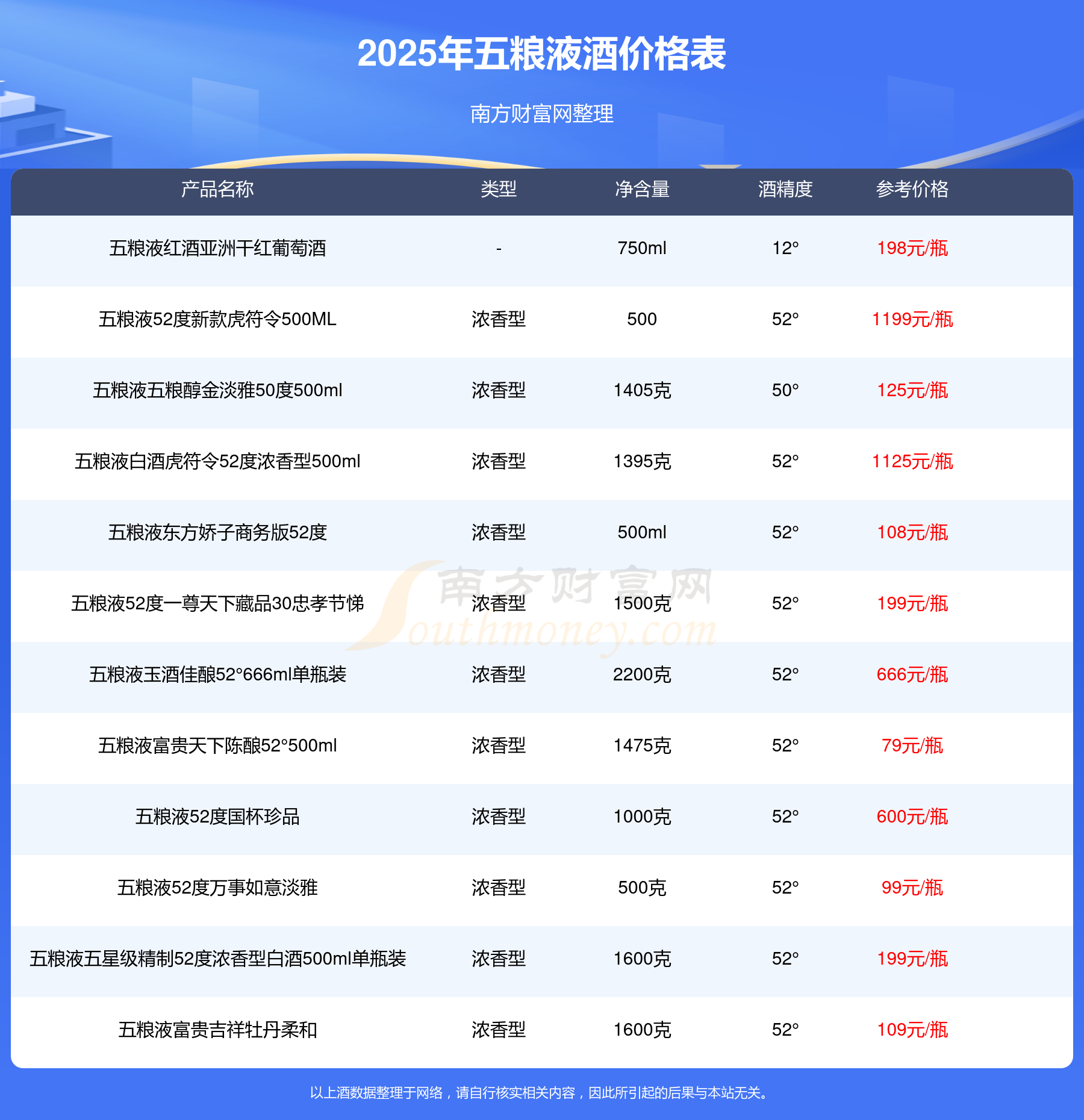
Task: Select the 酒精度 column header
Action: (785, 189)
